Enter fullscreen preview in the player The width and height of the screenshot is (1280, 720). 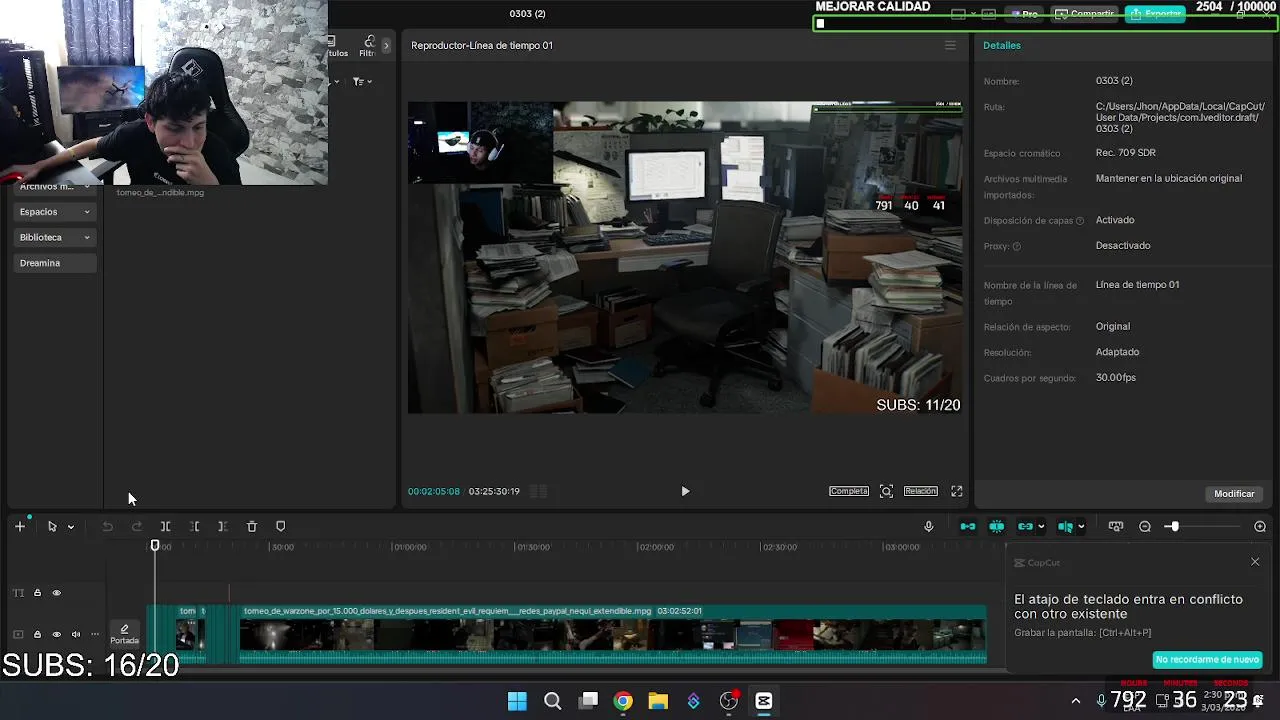pyautogui.click(x=957, y=491)
